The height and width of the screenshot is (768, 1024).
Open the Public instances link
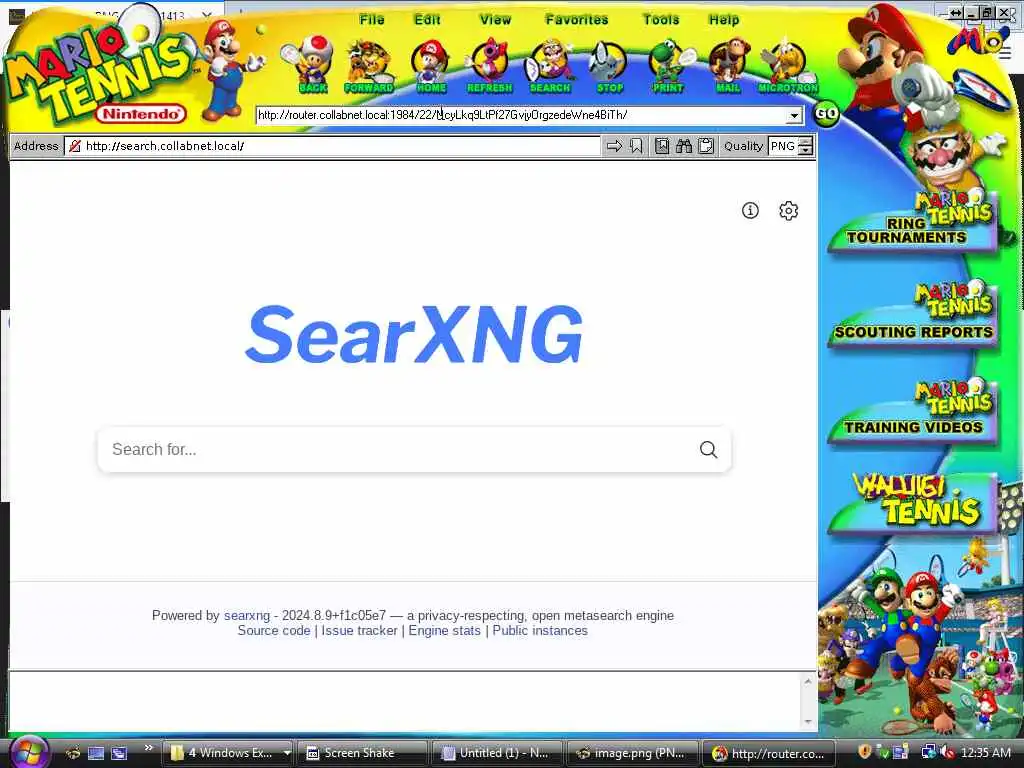coord(540,631)
